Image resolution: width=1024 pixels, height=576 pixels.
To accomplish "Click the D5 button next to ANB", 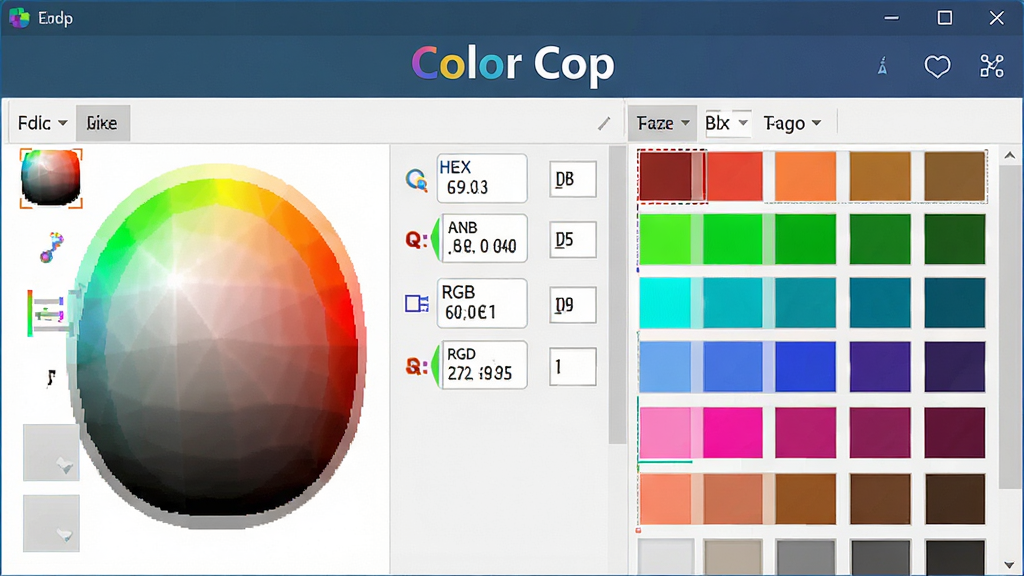I will 573,240.
